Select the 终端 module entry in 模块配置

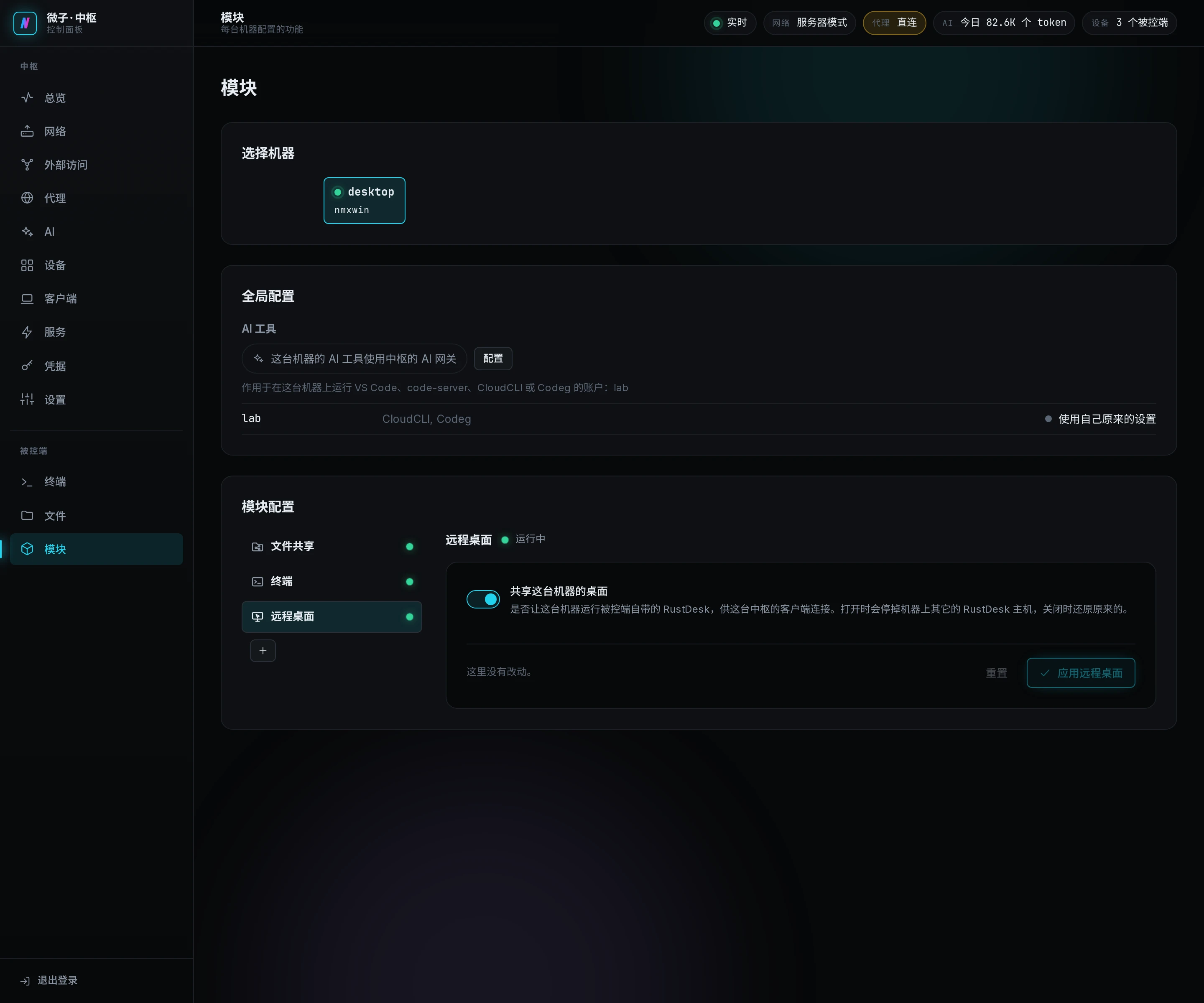coord(332,581)
